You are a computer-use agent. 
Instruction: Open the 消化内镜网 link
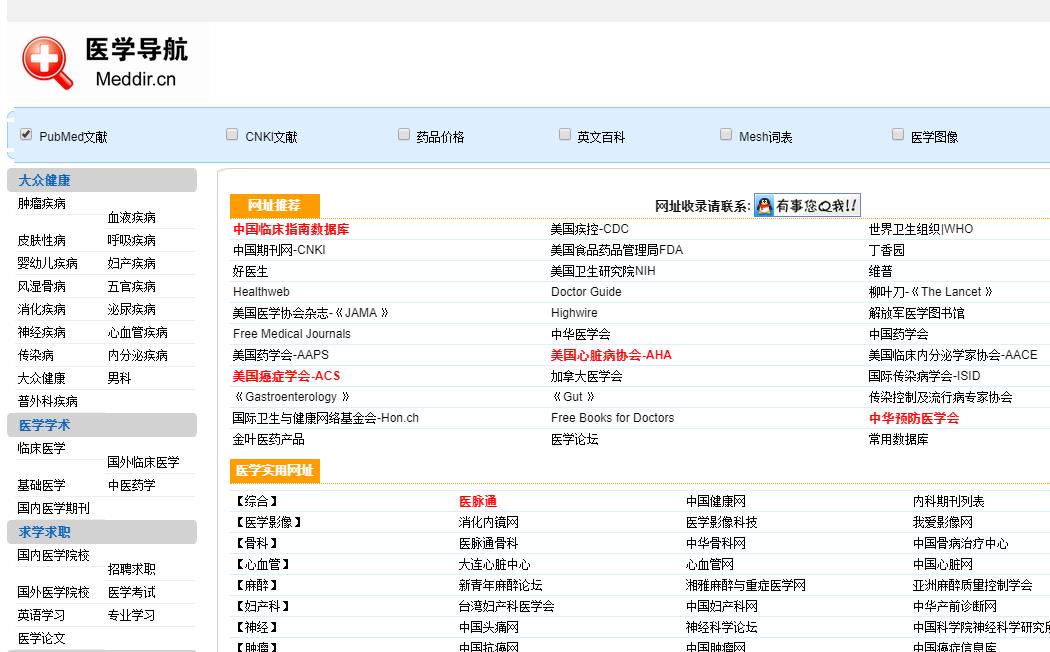[x=488, y=522]
